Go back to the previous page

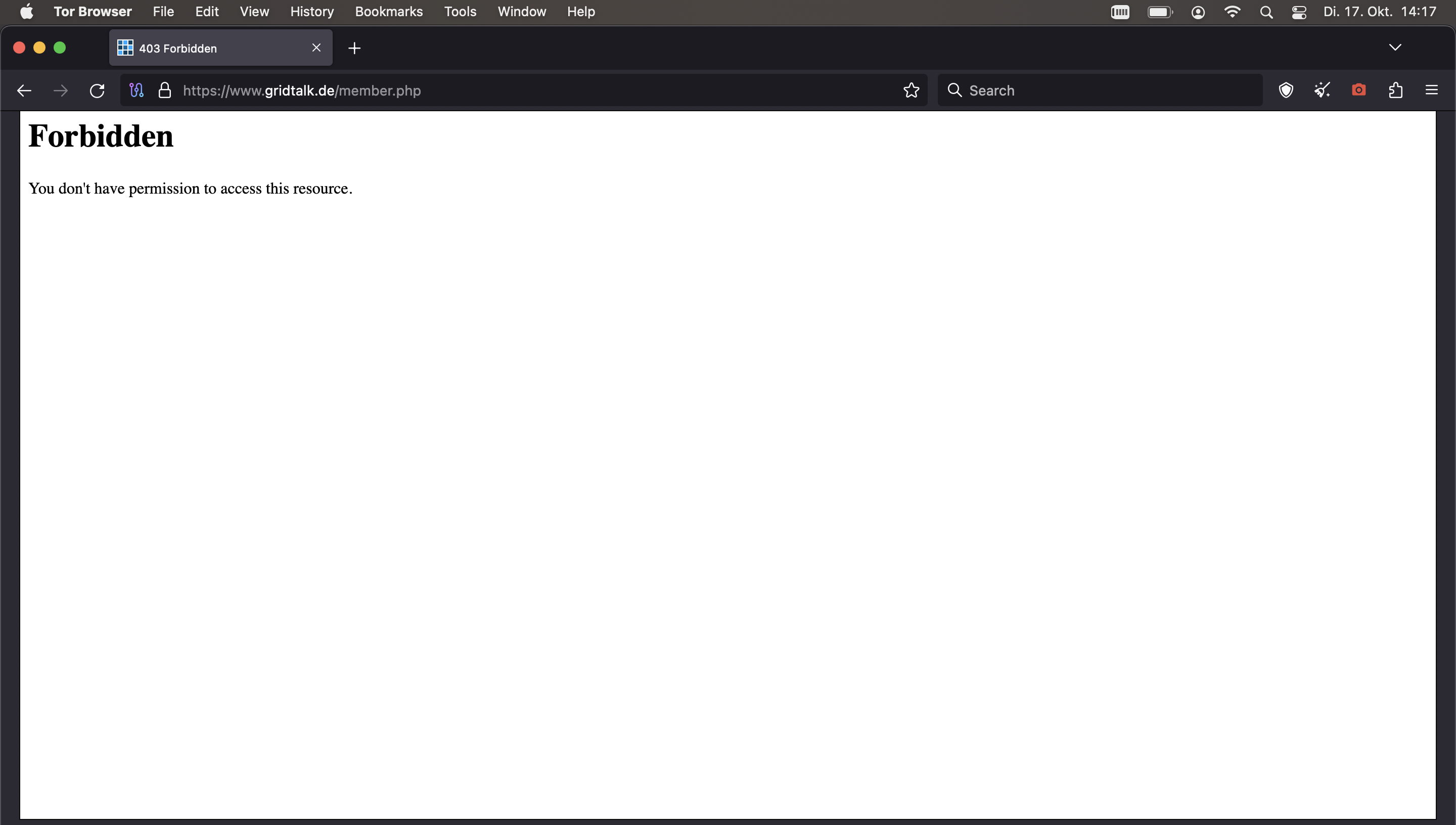pyautogui.click(x=24, y=90)
